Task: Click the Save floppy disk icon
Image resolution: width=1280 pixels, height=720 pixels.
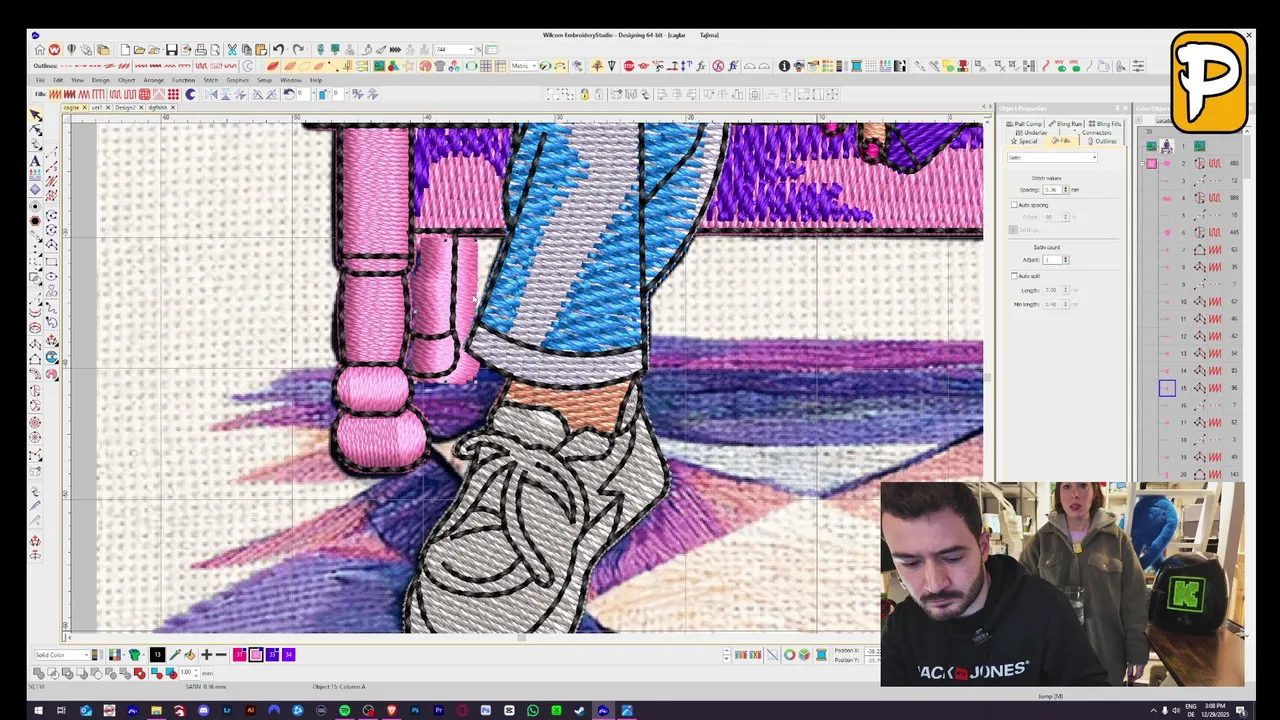Action: point(171,50)
